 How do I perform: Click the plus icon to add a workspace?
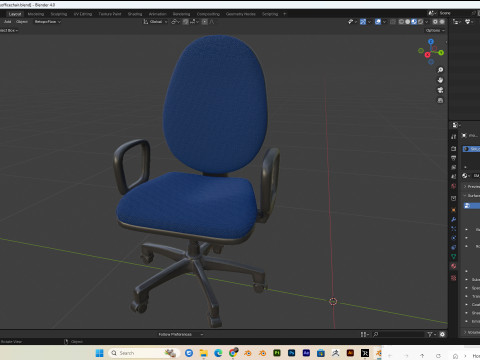[284, 14]
